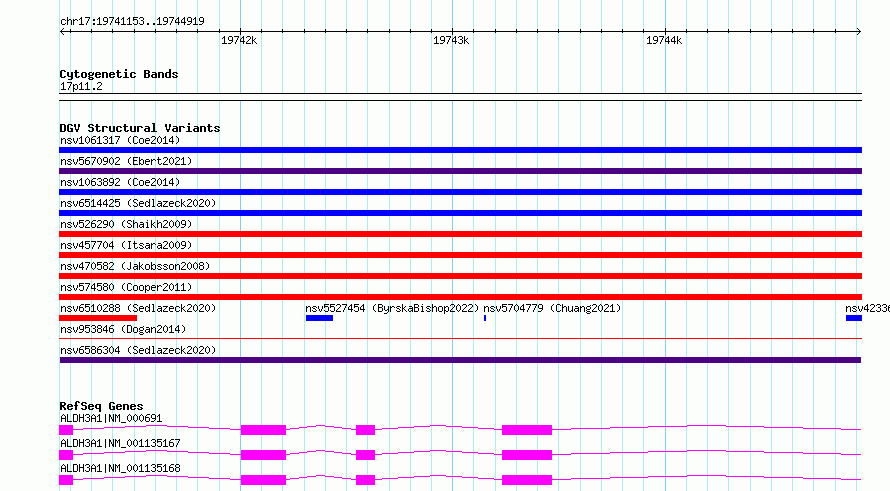Click the 19743k ruler tick label
The image size is (890, 491).
(x=451, y=40)
